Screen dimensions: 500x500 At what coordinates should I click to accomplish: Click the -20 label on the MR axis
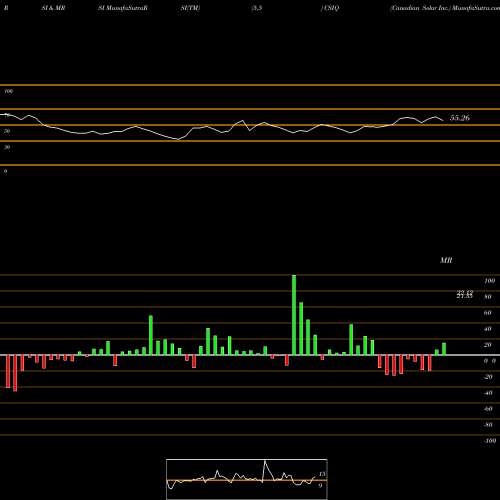pyautogui.click(x=488, y=377)
